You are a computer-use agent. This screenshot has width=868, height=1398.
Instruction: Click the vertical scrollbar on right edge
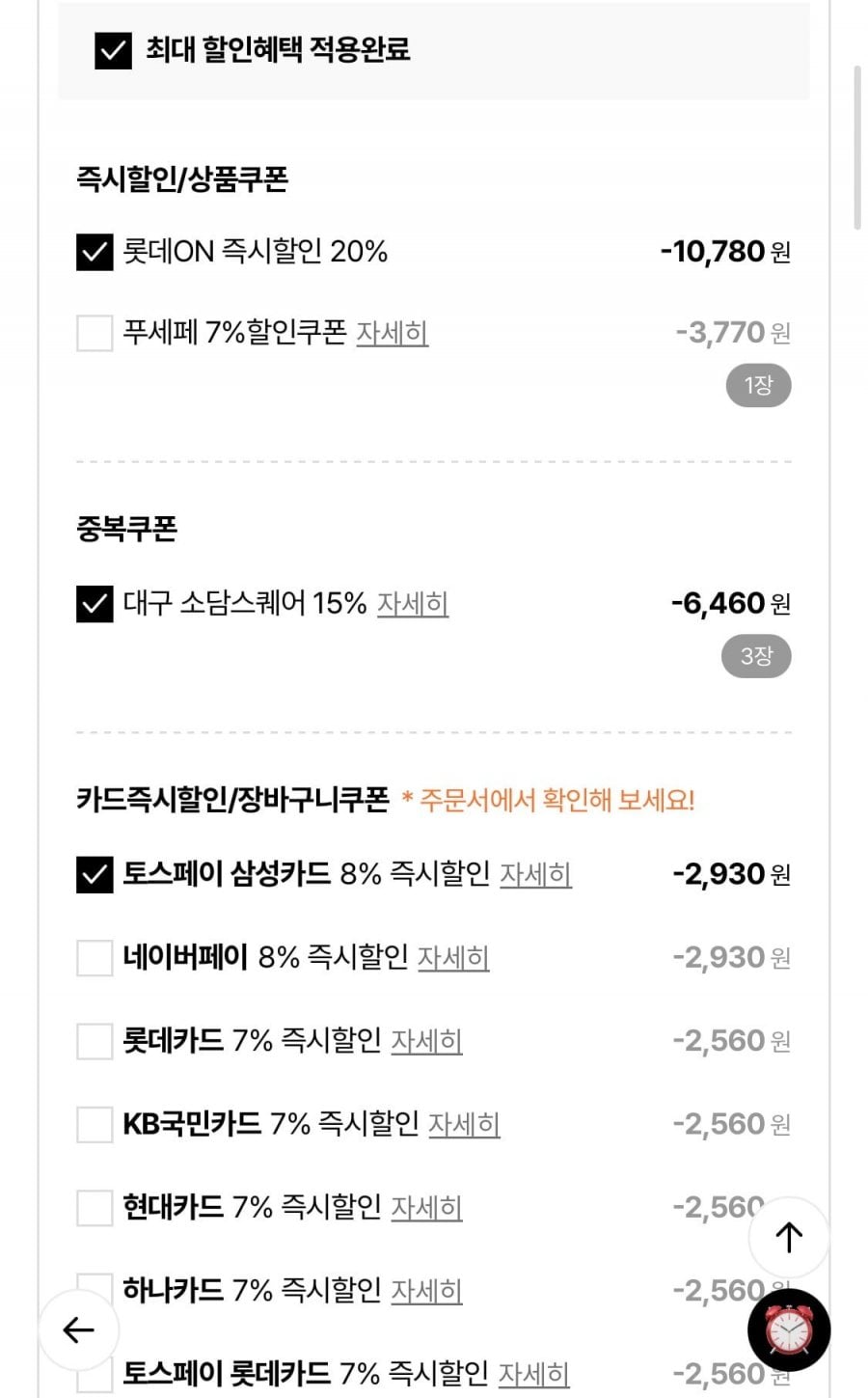point(856,145)
